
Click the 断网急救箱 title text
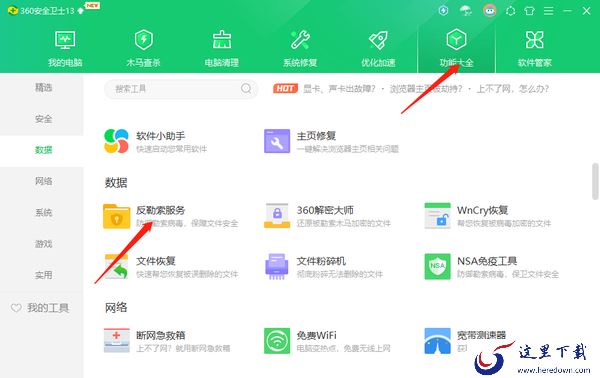161,335
